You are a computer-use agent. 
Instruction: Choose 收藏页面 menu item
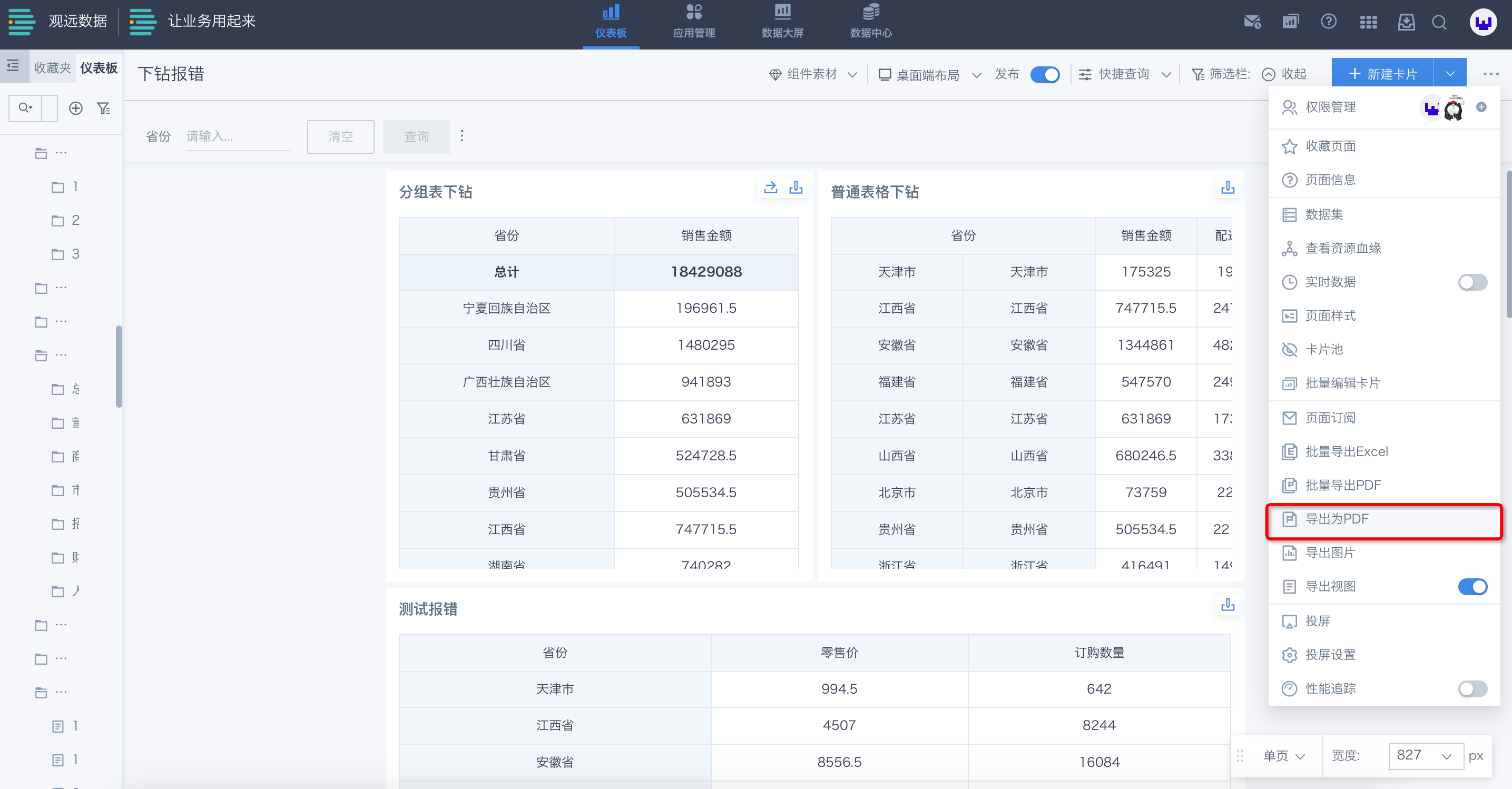[1384, 146]
